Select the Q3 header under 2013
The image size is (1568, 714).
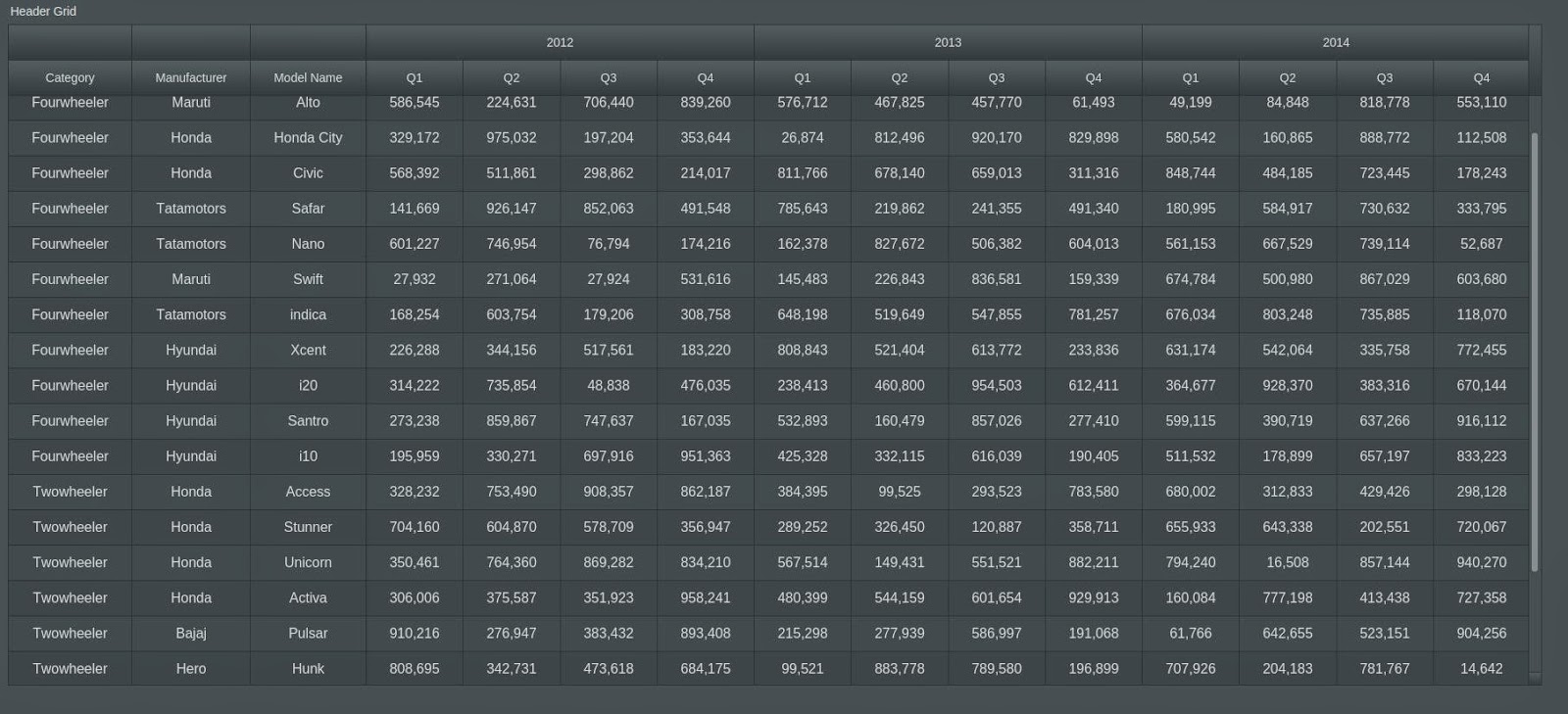point(997,77)
